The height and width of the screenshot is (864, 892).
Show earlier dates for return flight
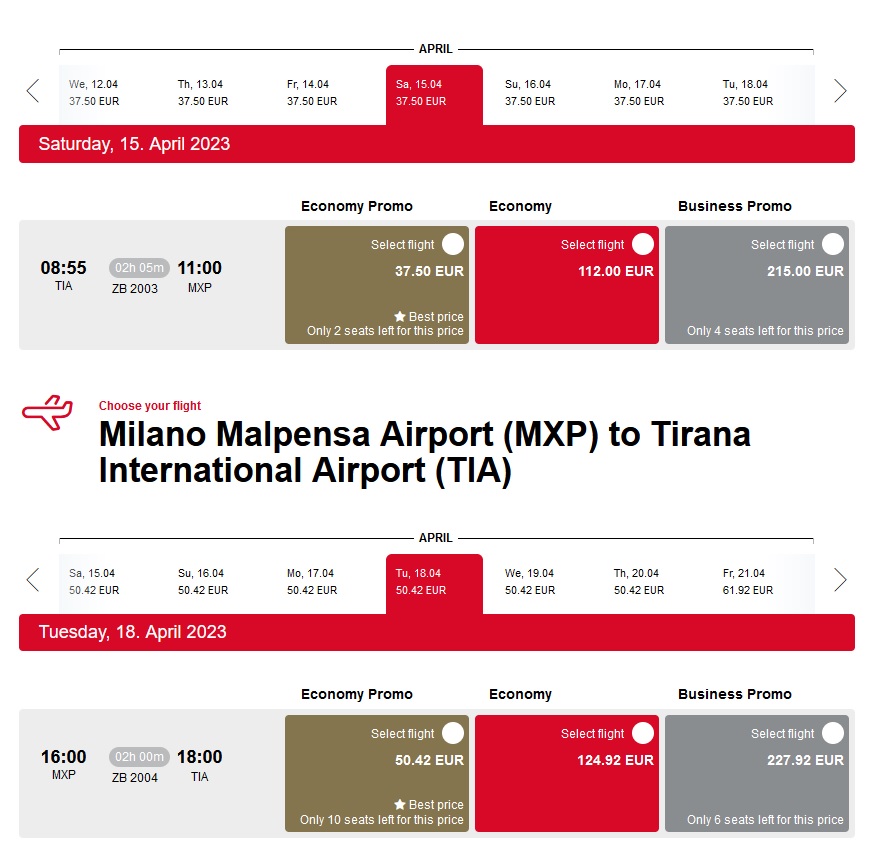pyautogui.click(x=33, y=580)
